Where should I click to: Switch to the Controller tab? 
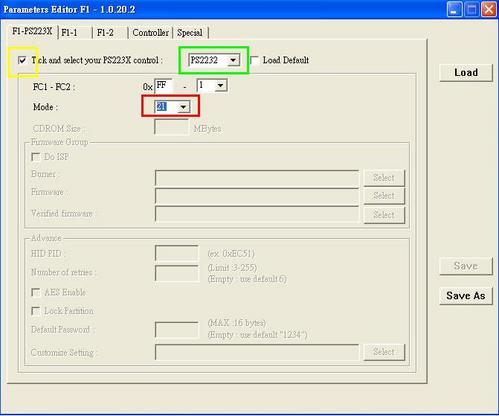pos(150,33)
